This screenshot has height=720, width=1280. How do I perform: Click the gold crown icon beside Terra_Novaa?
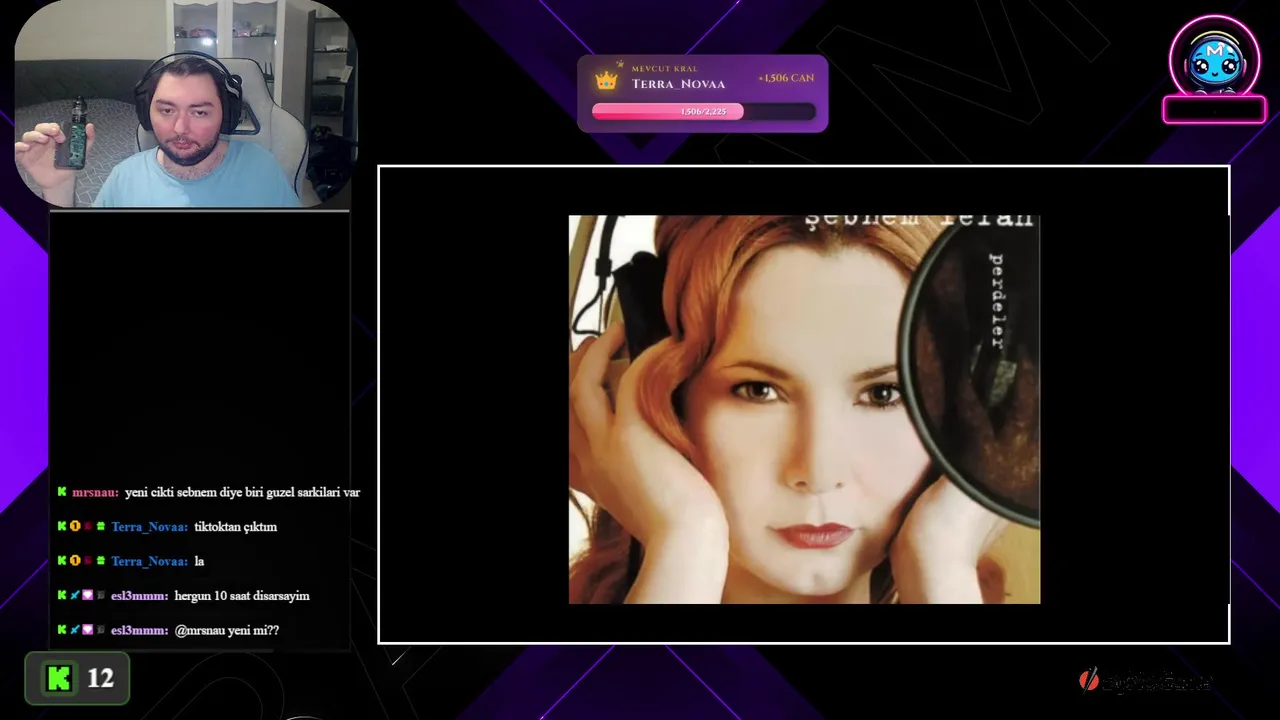[x=605, y=80]
